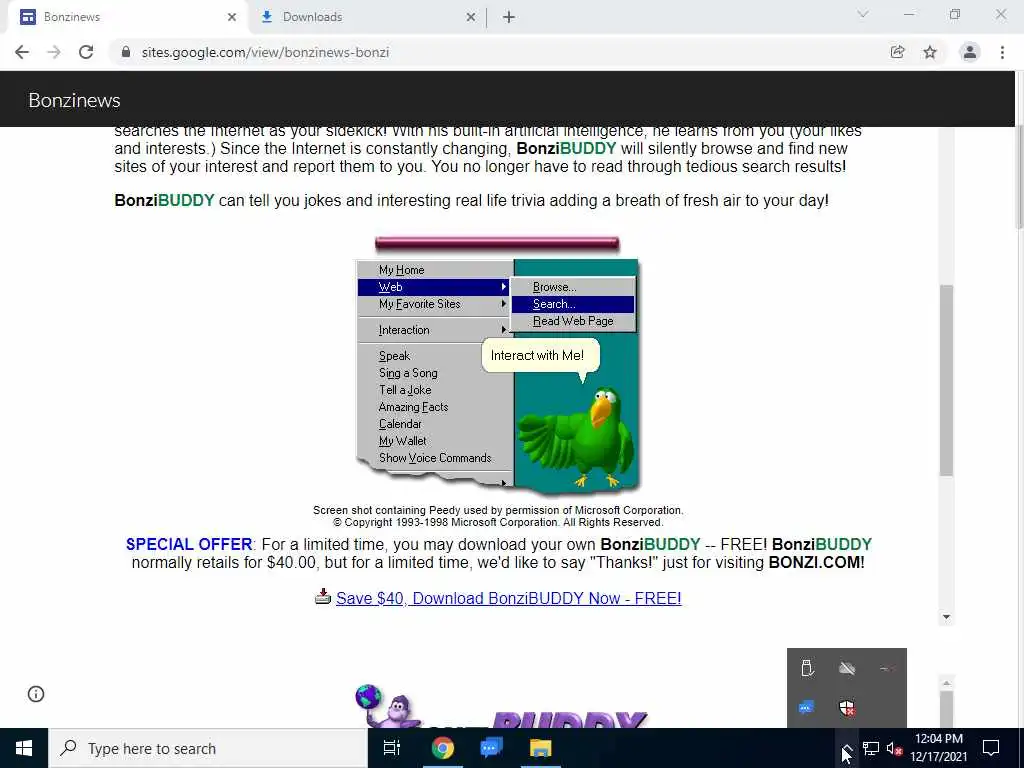Click the OneDrive cloud icon in tray popup
This screenshot has width=1024, height=768.
[847, 668]
